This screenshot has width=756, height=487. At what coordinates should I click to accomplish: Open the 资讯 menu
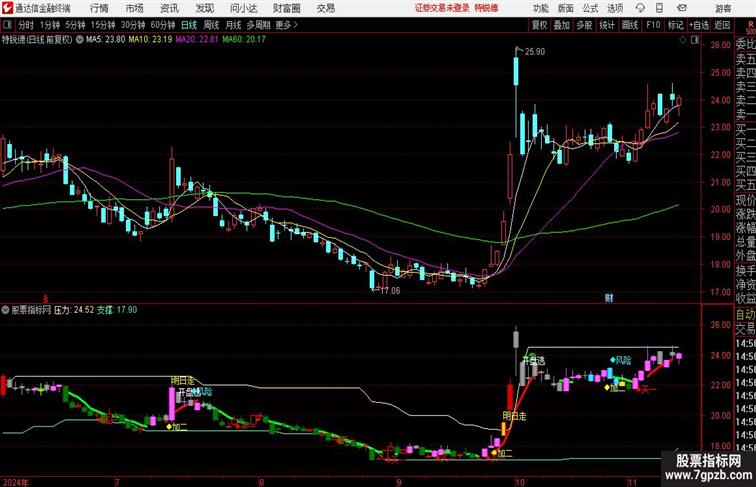[x=169, y=8]
